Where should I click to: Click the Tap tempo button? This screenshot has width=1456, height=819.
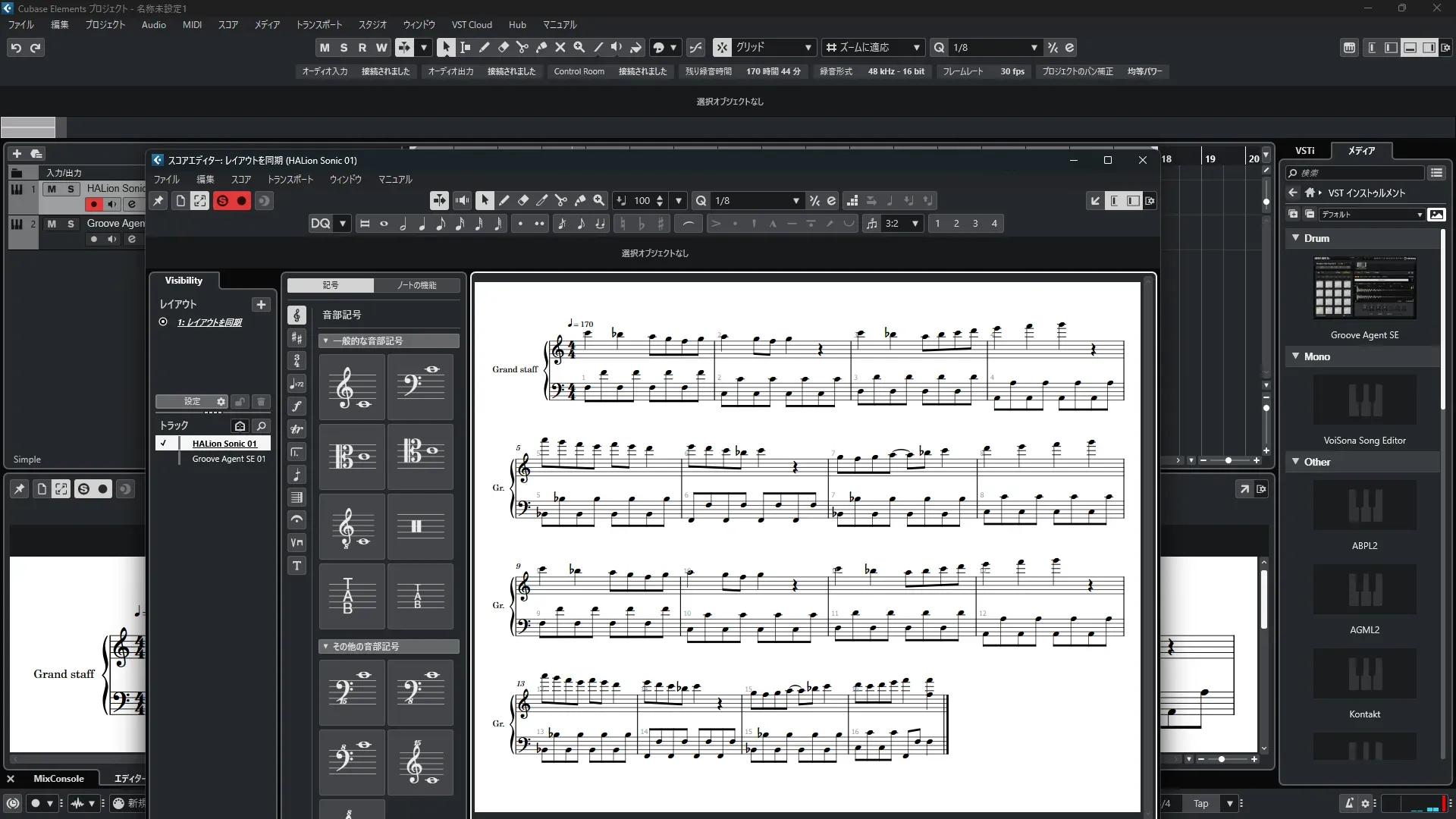(1200, 803)
